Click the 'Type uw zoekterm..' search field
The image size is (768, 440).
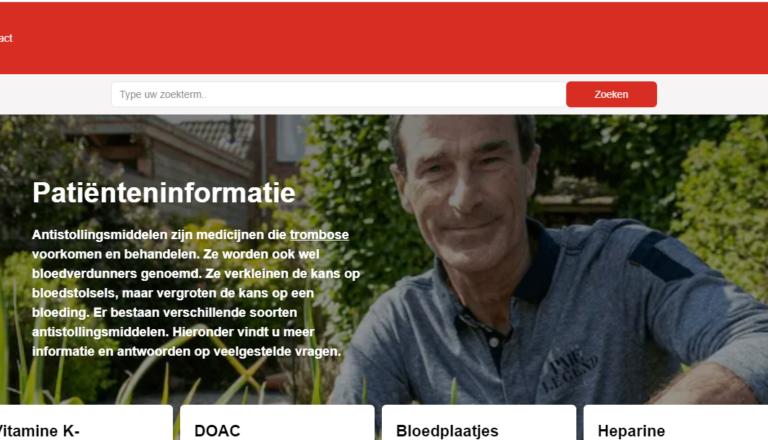338,94
